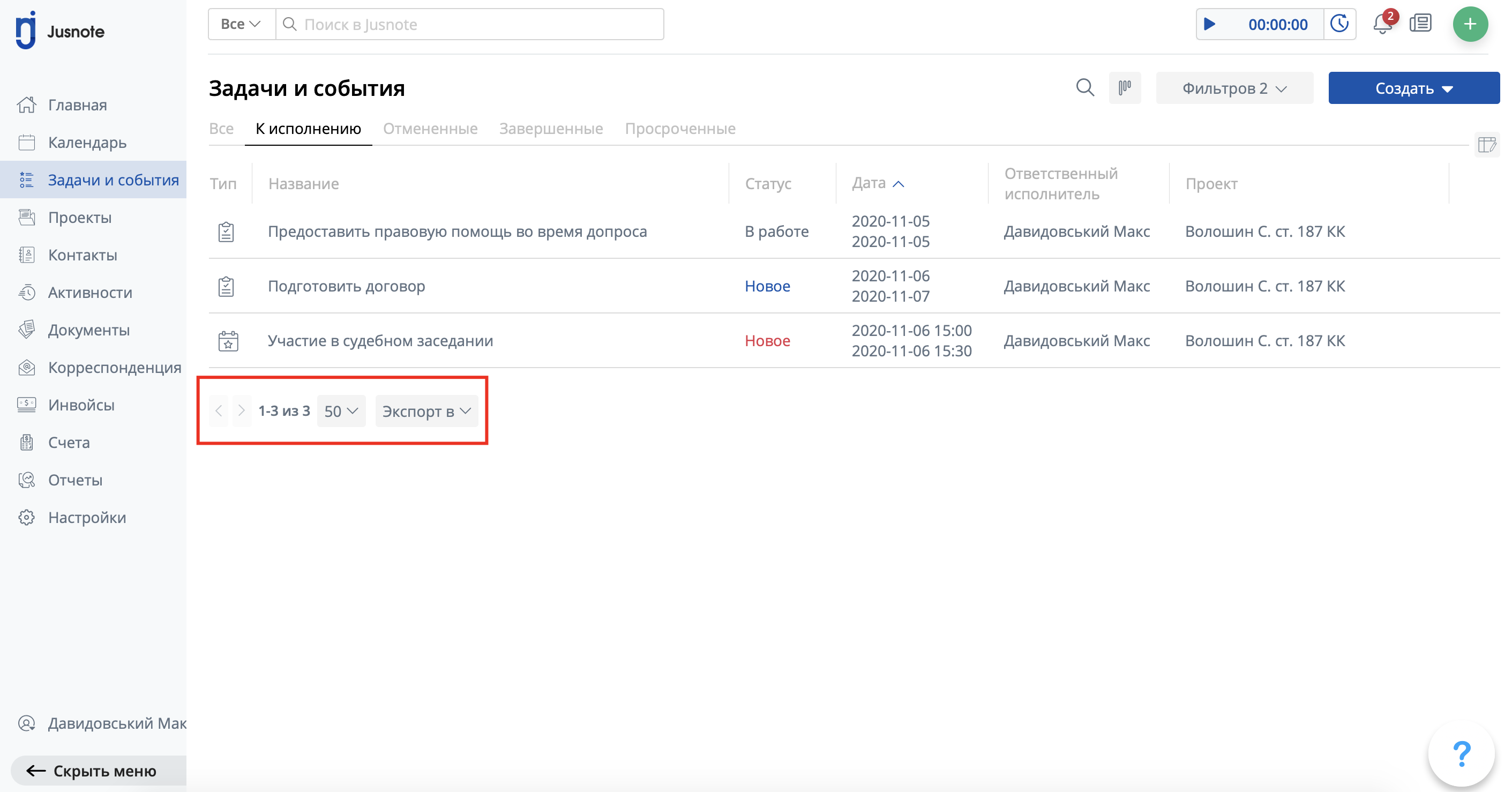Open the blue question mark help bubble
The width and height of the screenshot is (1512, 792).
1461,754
